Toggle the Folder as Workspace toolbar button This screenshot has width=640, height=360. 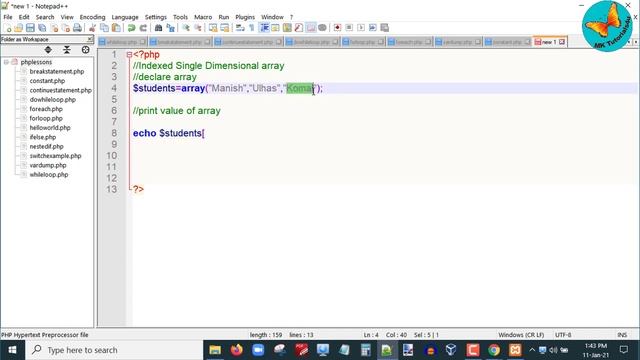coord(311,28)
